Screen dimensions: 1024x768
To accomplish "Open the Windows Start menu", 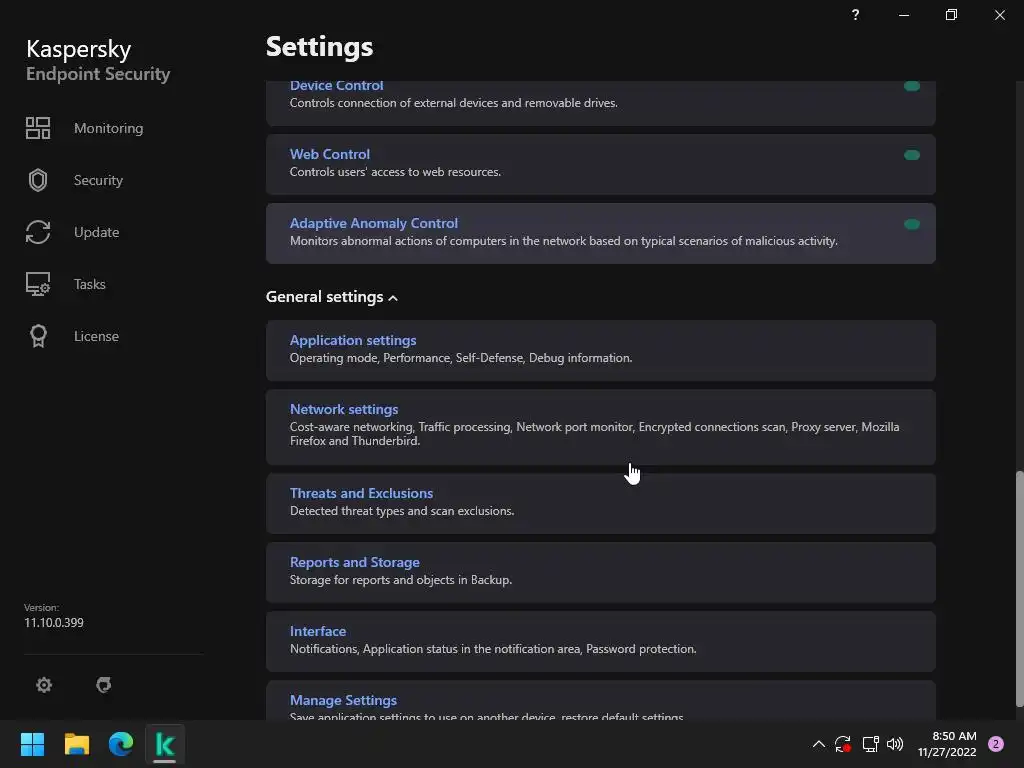I will [x=32, y=744].
